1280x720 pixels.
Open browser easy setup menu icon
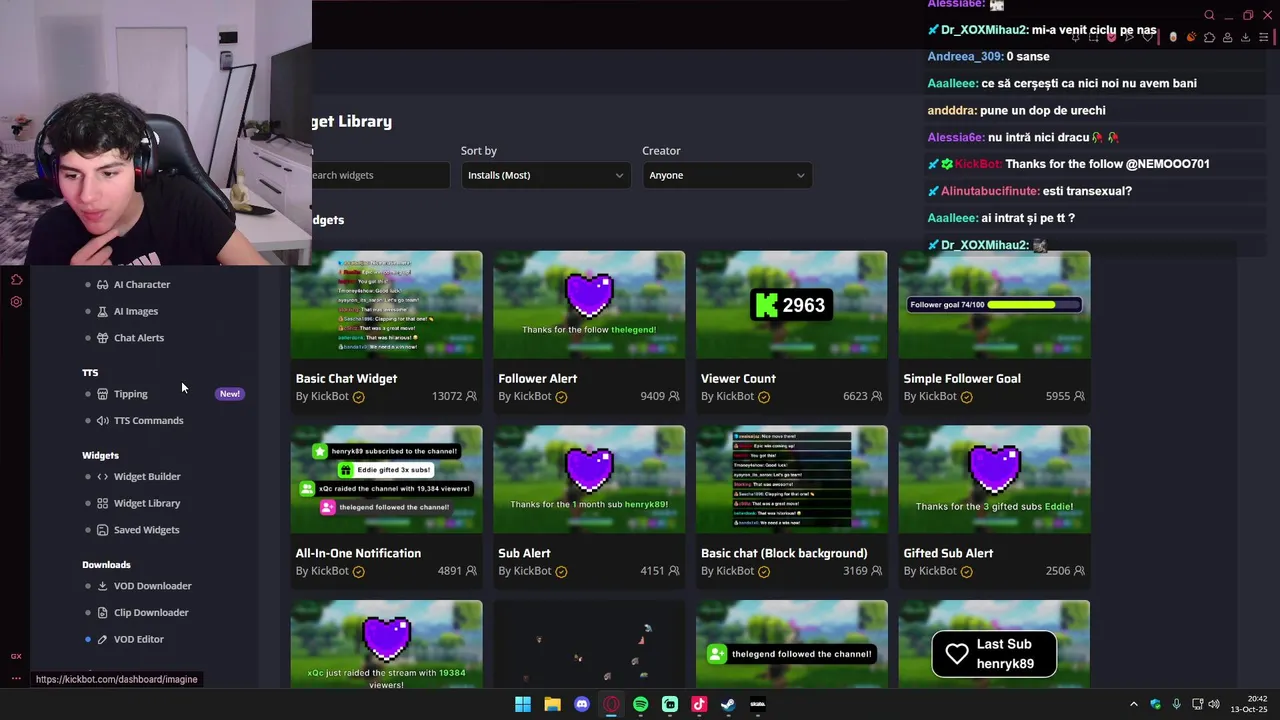coord(1263,37)
